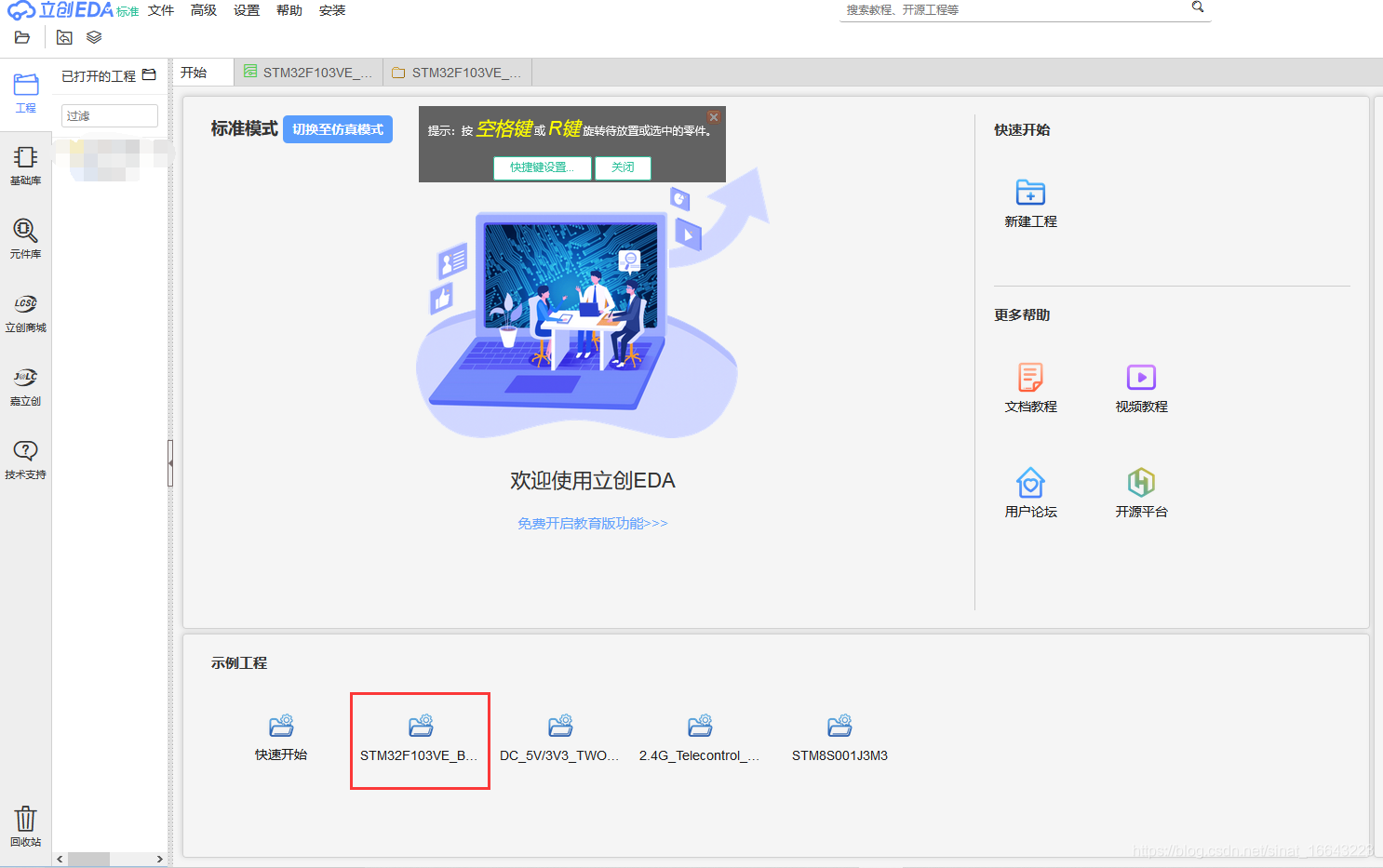Image resolution: width=1383 pixels, height=868 pixels.
Task: Open the DC_5V/3V3_TWO example project
Action: tap(559, 738)
